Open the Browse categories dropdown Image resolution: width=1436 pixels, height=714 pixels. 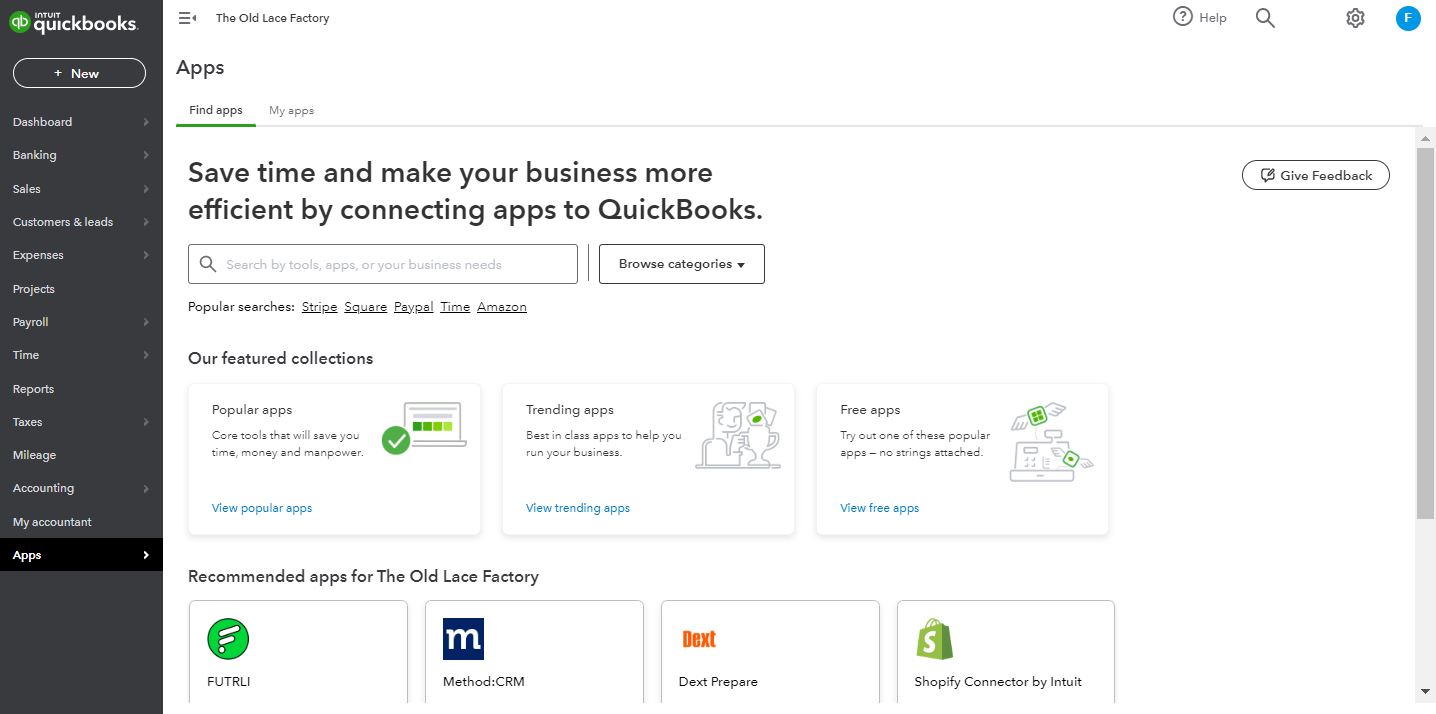point(682,264)
